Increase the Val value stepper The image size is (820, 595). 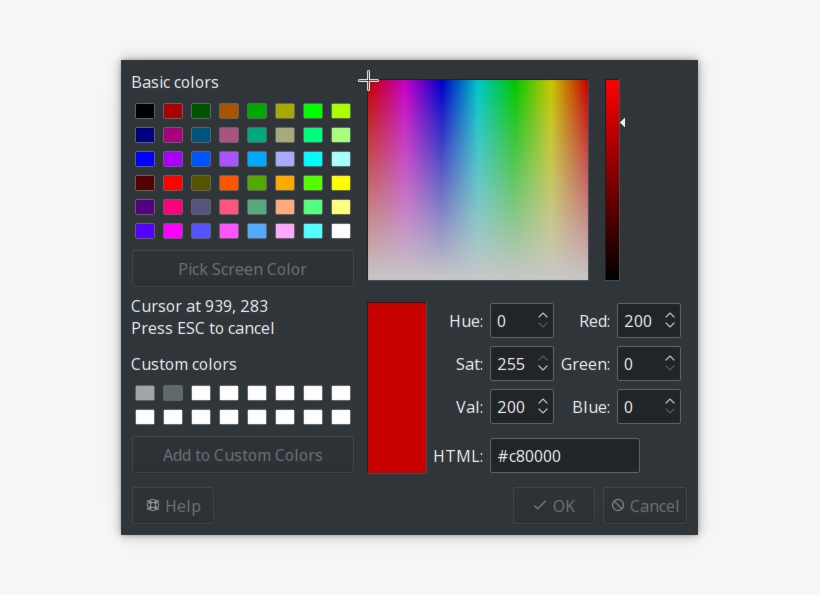(x=543, y=400)
